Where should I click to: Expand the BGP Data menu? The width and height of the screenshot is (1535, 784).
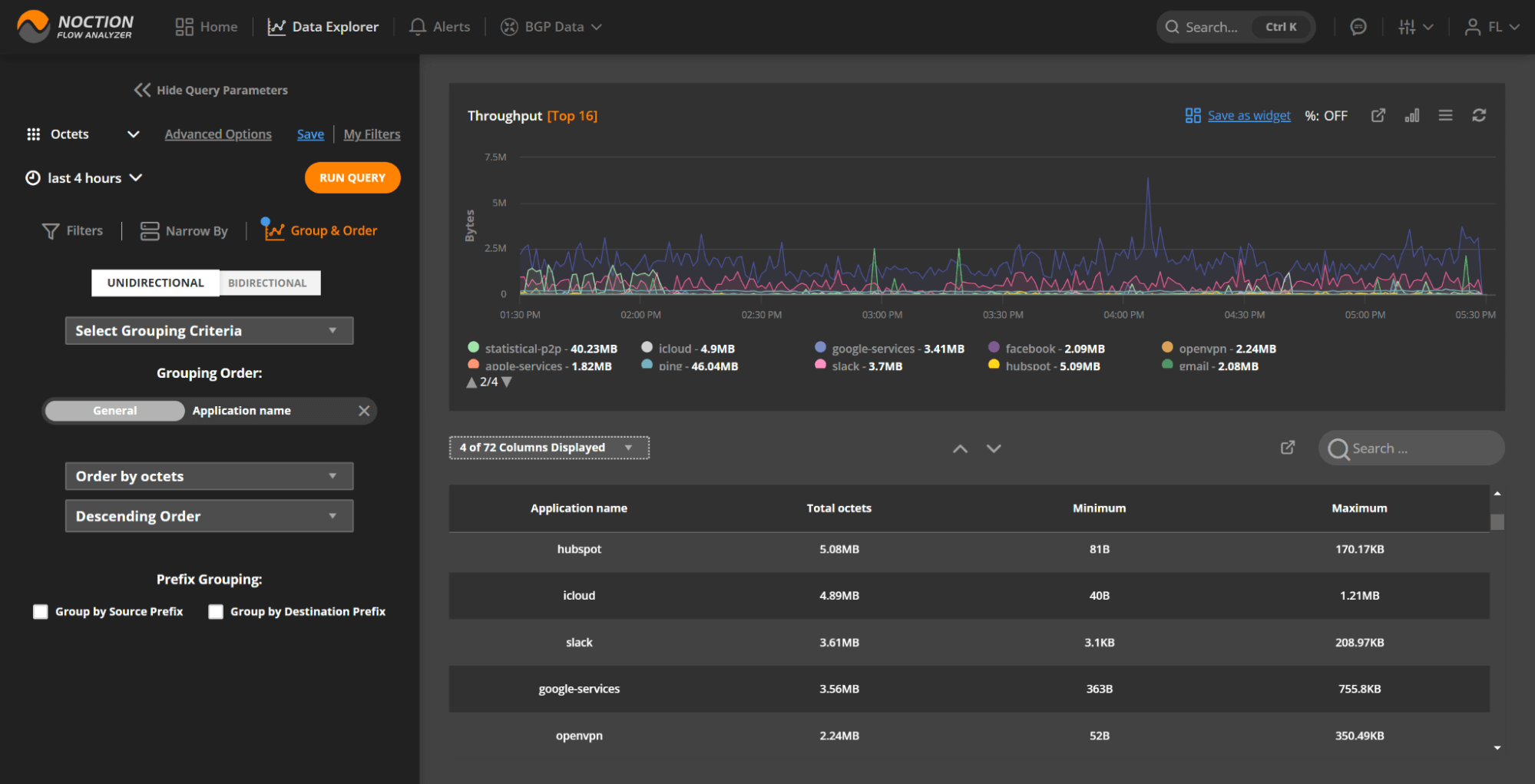[x=551, y=27]
